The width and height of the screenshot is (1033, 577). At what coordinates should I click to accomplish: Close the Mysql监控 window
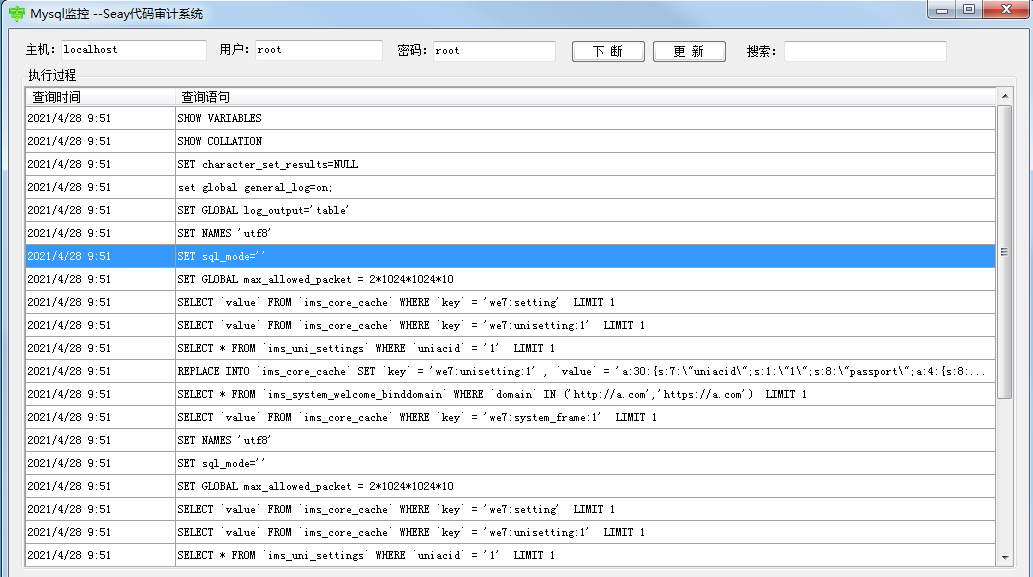coord(1006,10)
